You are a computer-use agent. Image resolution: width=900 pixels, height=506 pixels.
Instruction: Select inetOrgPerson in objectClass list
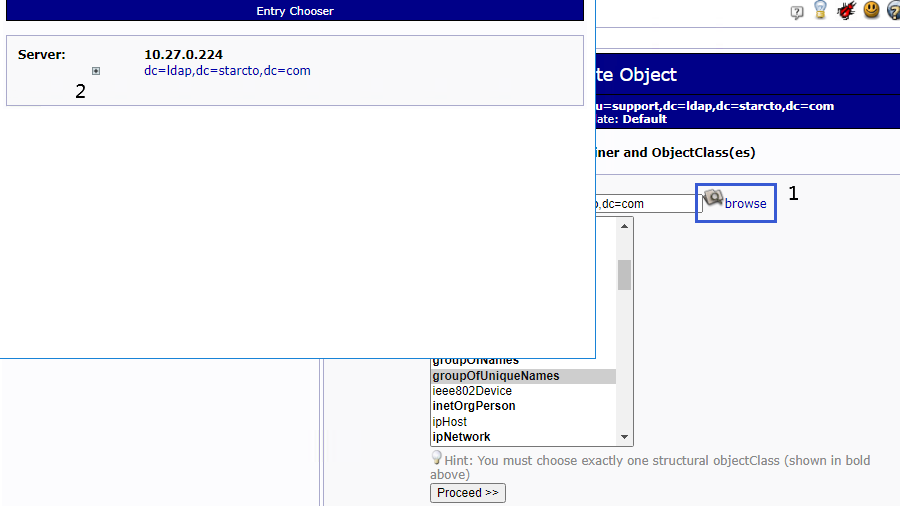coord(523,406)
